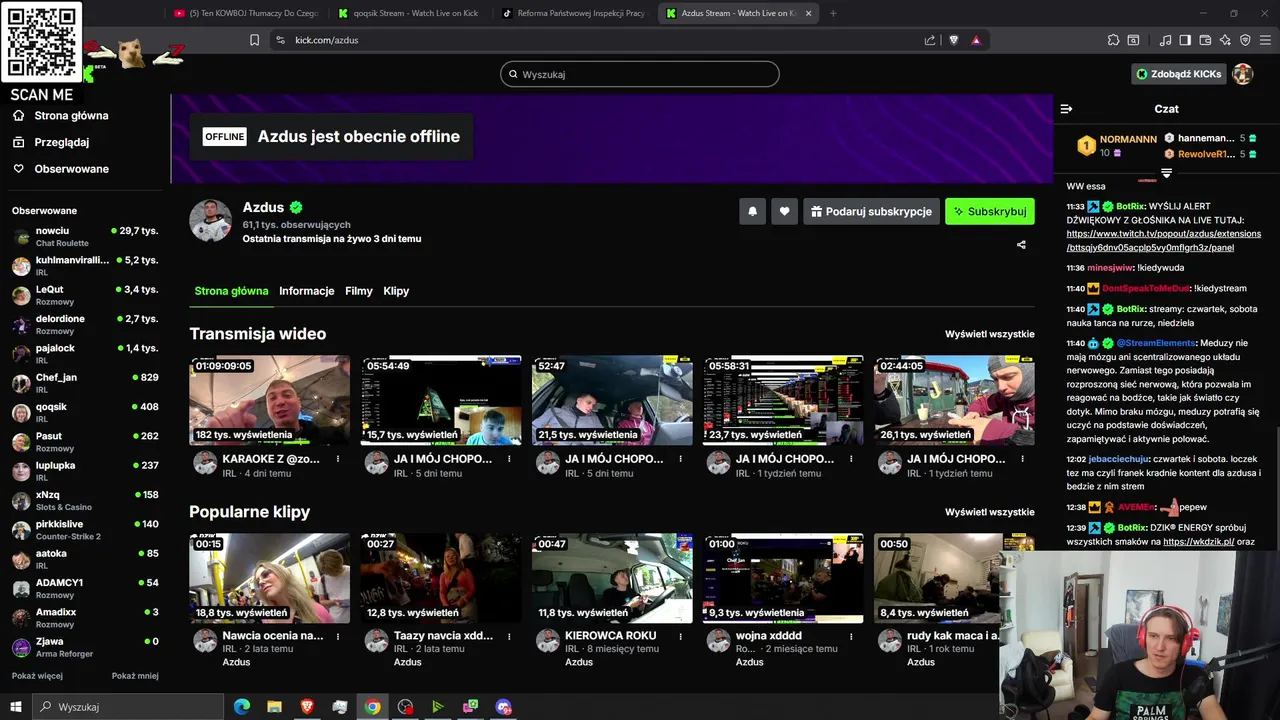Open the Windows Start menu
The width and height of the screenshot is (1280, 720).
(x=16, y=707)
